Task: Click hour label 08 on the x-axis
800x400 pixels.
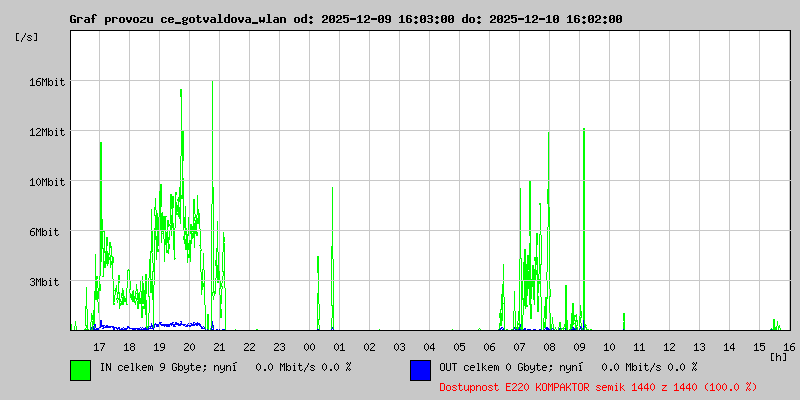Action: pos(549,347)
